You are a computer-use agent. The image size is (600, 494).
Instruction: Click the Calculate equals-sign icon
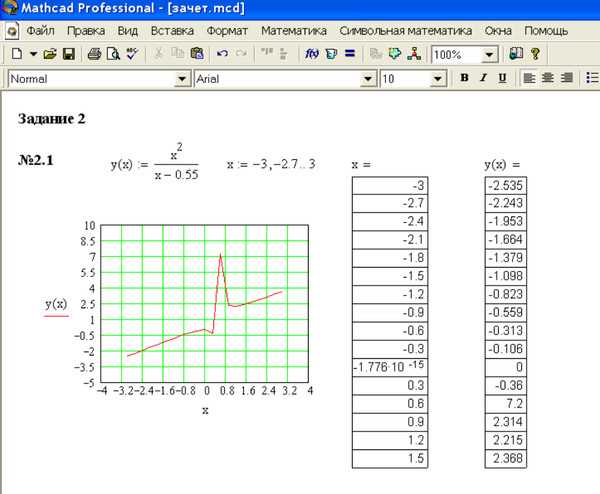[349, 53]
